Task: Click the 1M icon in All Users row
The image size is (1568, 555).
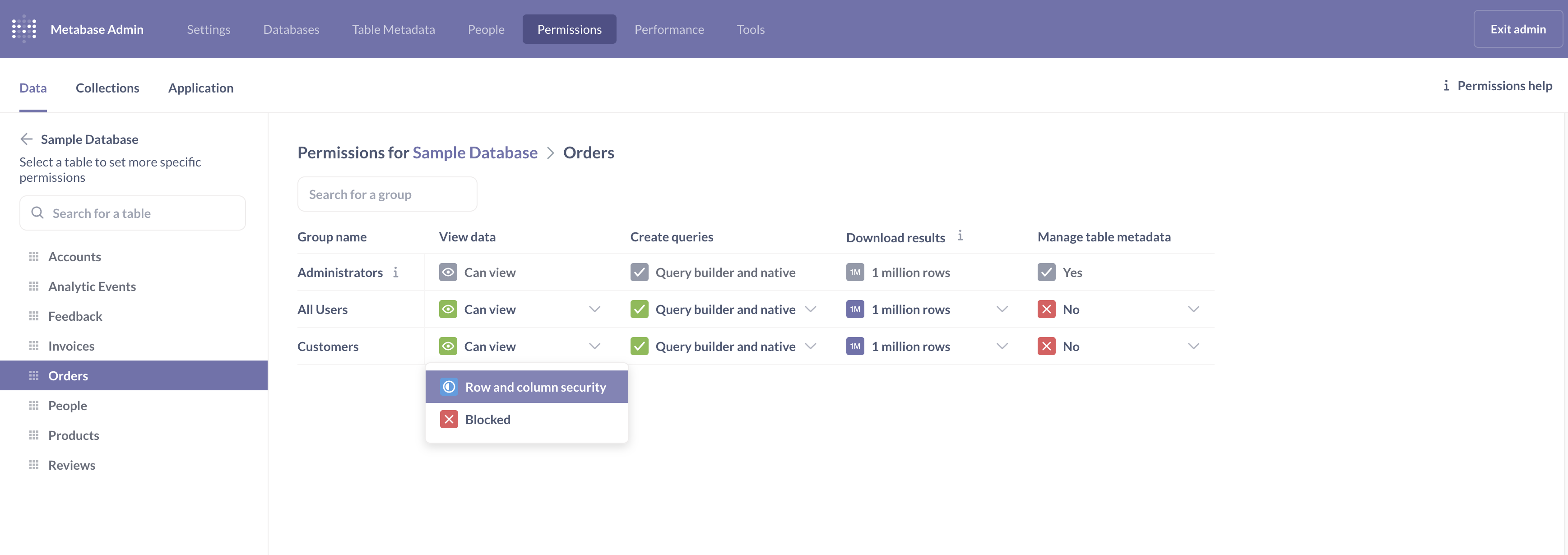Action: pos(854,309)
